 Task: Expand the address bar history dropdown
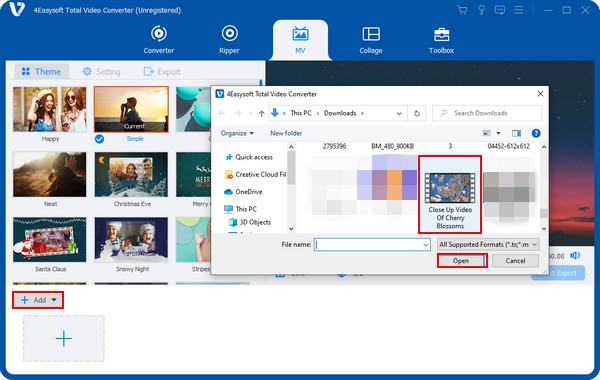[x=399, y=113]
